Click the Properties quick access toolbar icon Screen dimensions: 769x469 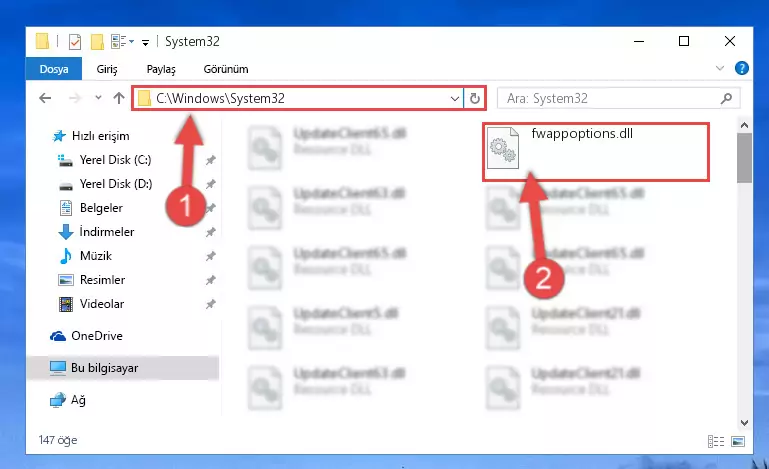[75, 42]
